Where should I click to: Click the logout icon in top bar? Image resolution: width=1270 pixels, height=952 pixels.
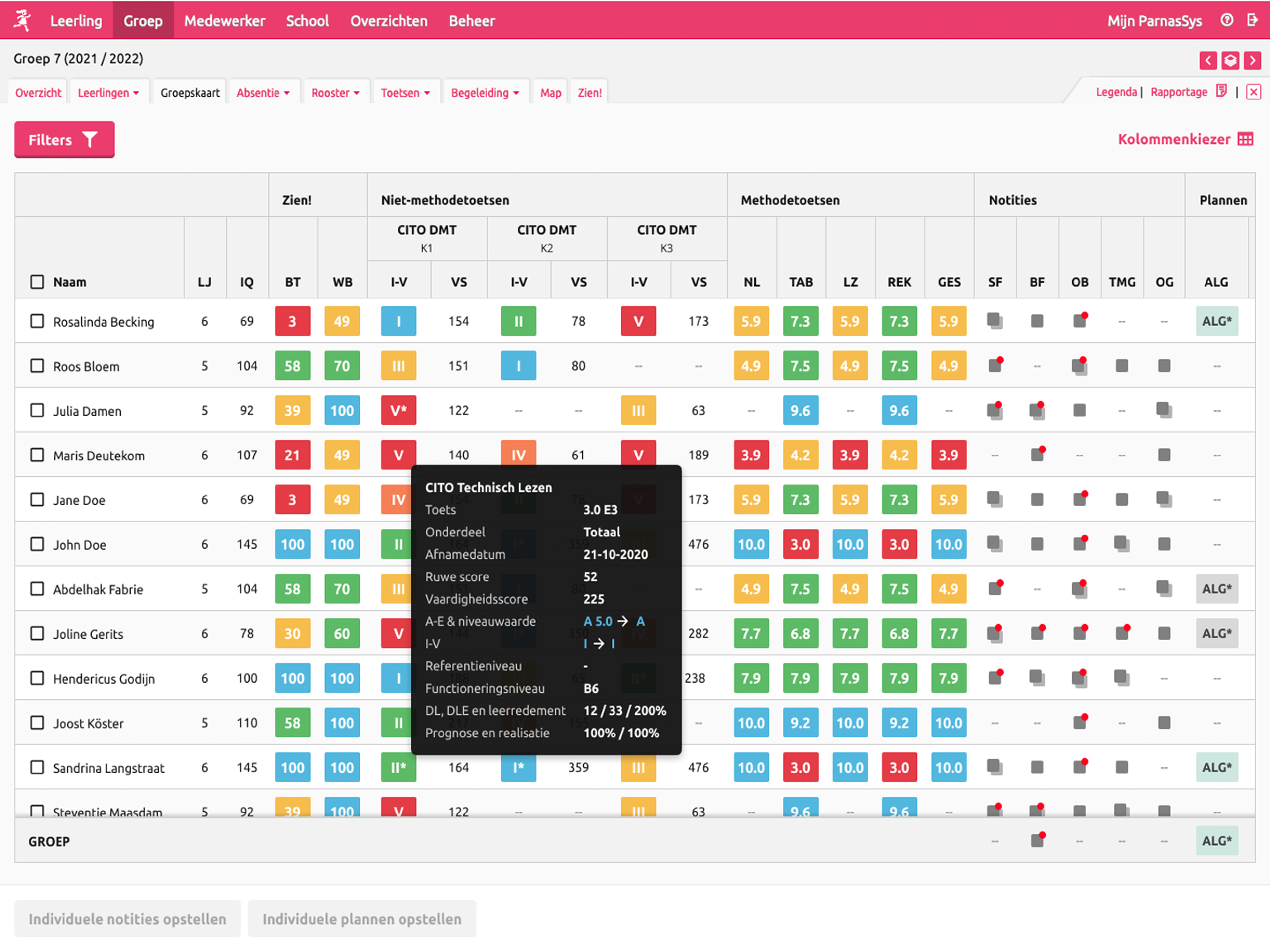[1252, 20]
